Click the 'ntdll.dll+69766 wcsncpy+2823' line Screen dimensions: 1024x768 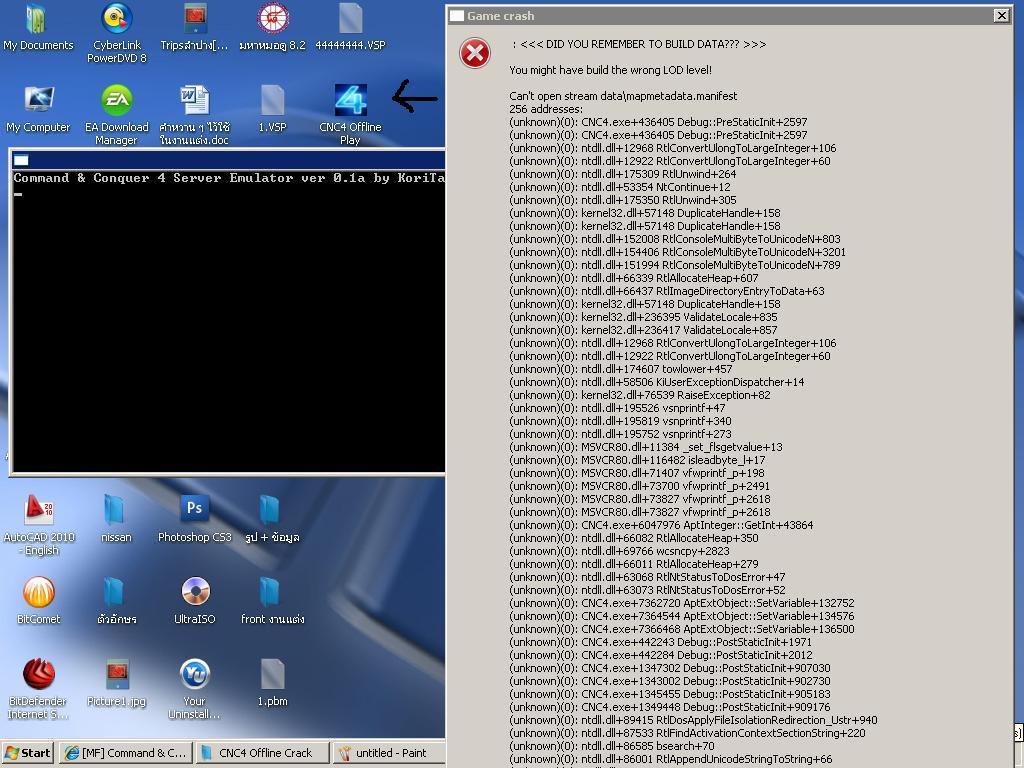pyautogui.click(x=619, y=551)
